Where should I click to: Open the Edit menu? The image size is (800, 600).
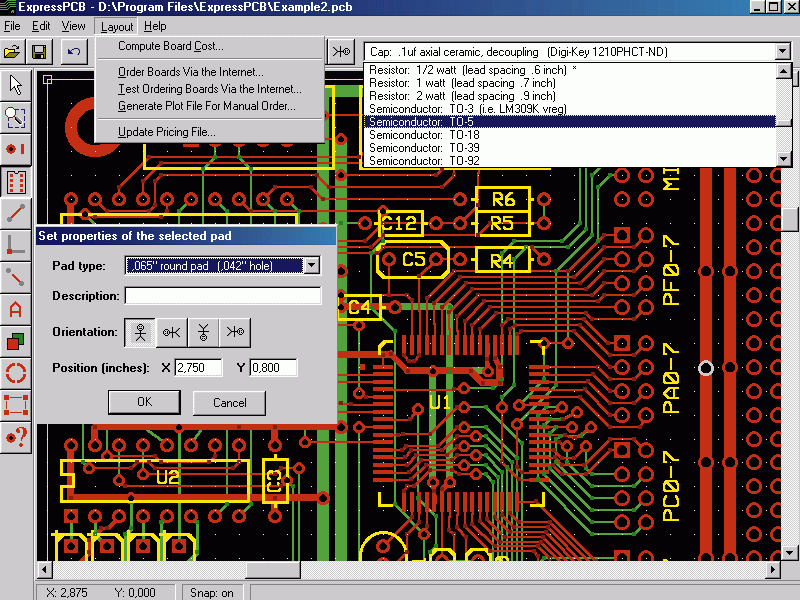tap(41, 26)
